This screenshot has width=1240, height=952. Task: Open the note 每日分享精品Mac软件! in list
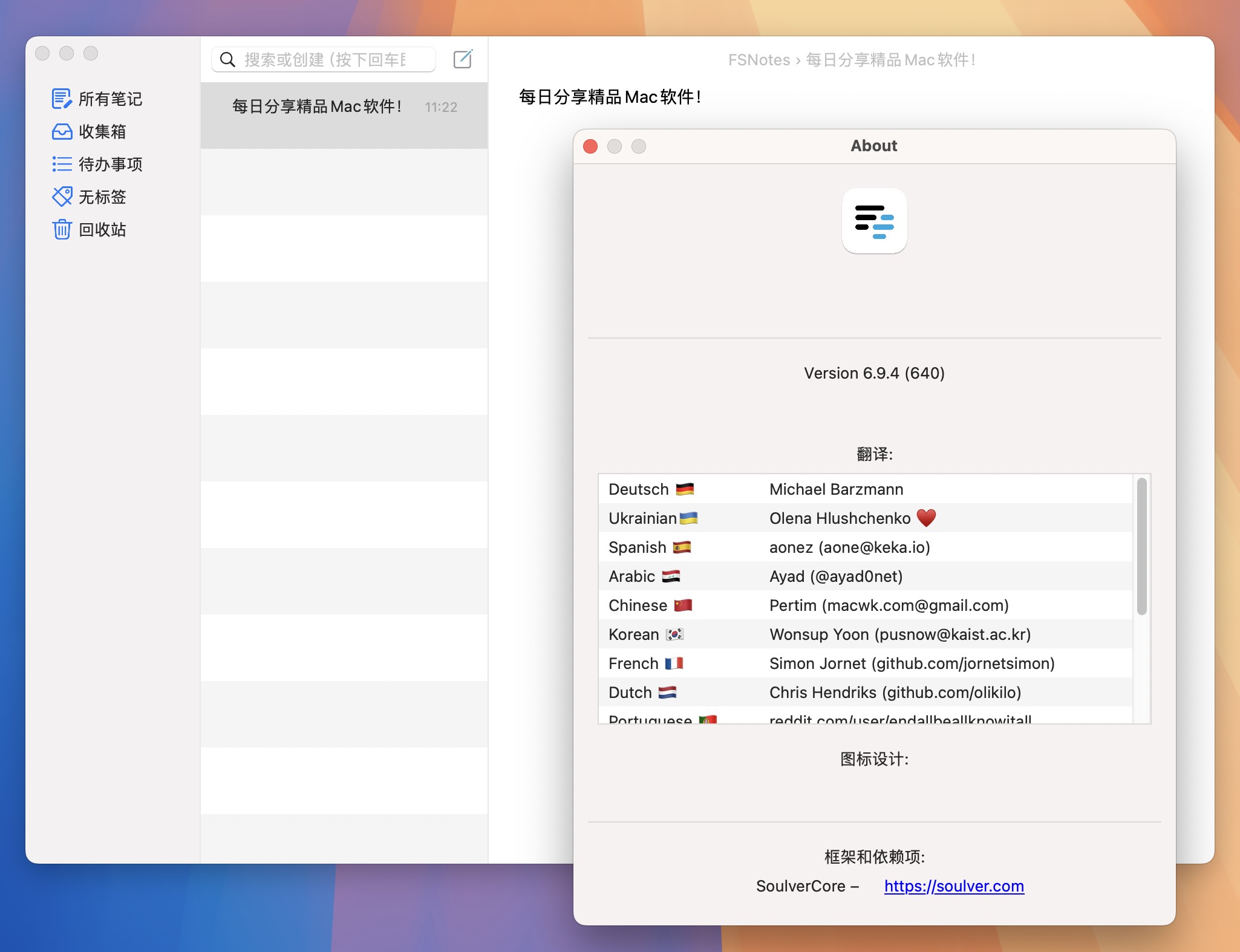(x=344, y=116)
